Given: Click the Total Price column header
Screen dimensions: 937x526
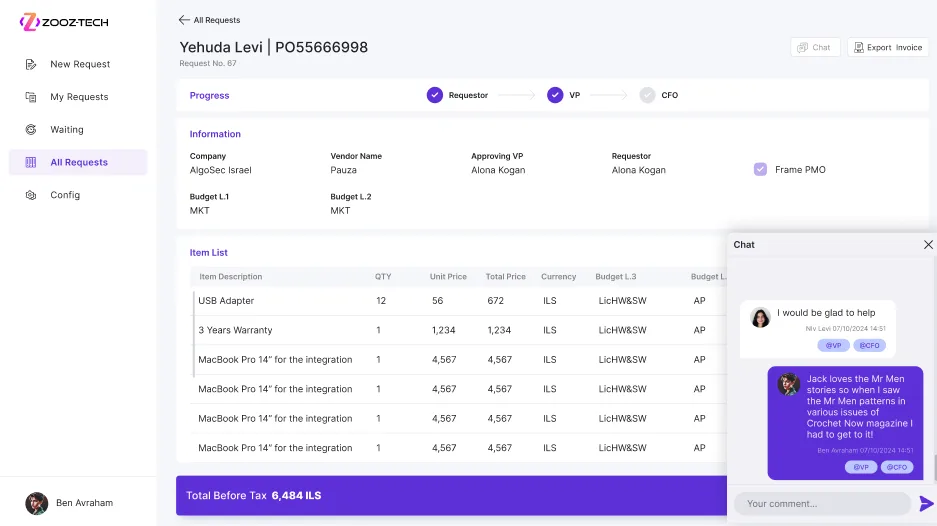Looking at the screenshot, I should (506, 277).
